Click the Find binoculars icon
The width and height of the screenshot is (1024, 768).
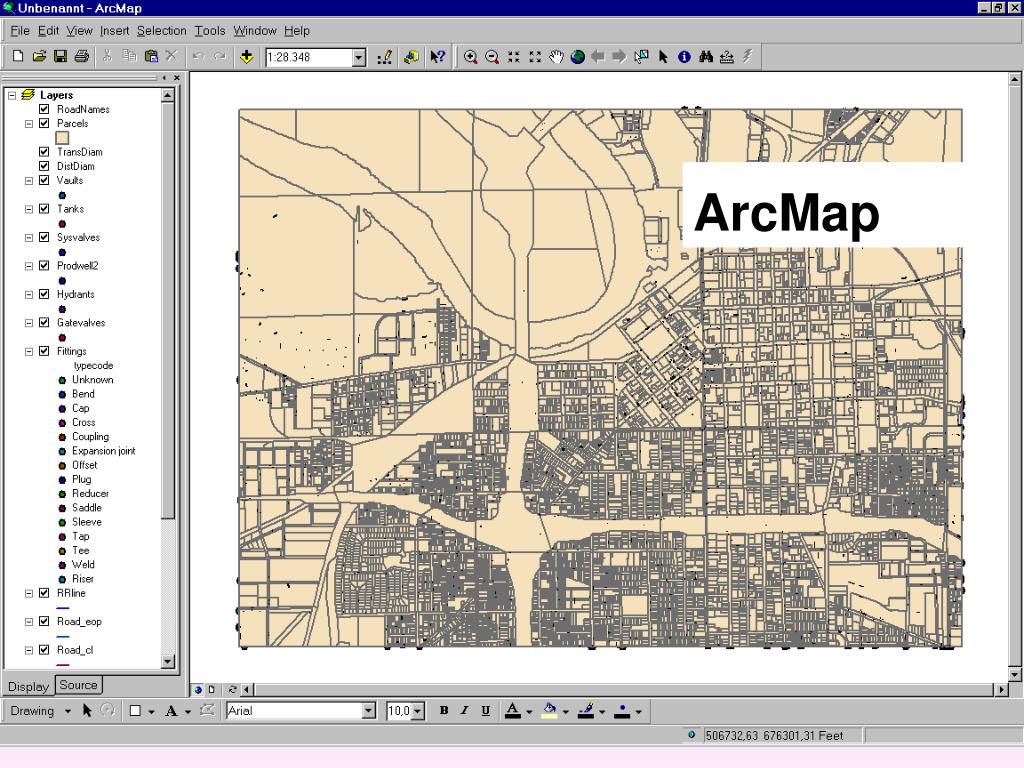pos(705,57)
